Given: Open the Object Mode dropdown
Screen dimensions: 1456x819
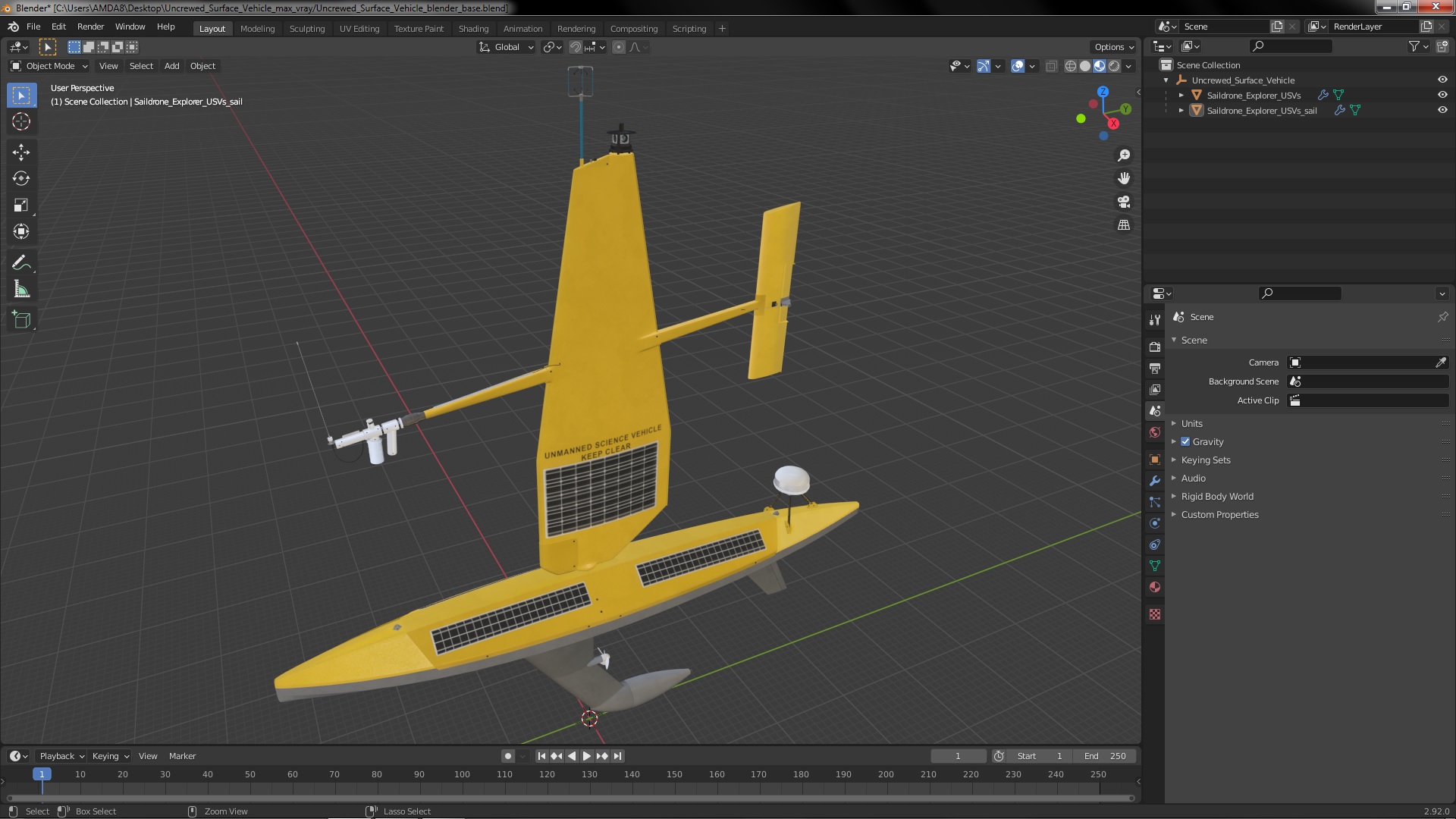Looking at the screenshot, I should [49, 66].
